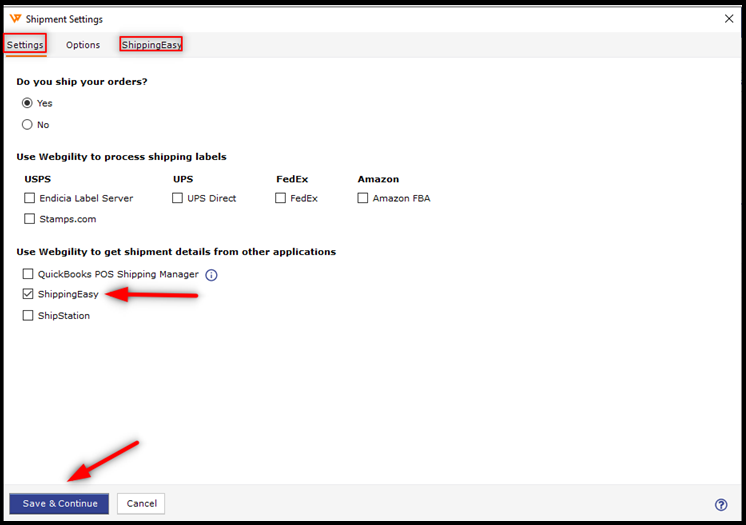Click the Shipment Settings title text
Image resolution: width=746 pixels, height=525 pixels.
[x=64, y=19]
